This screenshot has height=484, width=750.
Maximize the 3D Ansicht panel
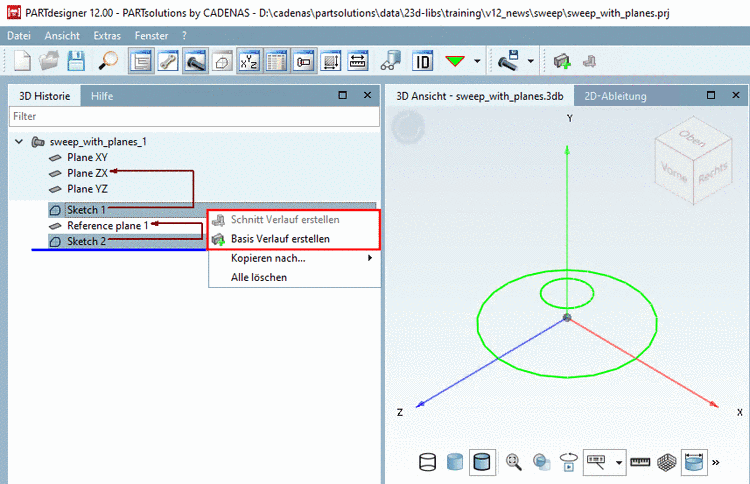[x=711, y=95]
